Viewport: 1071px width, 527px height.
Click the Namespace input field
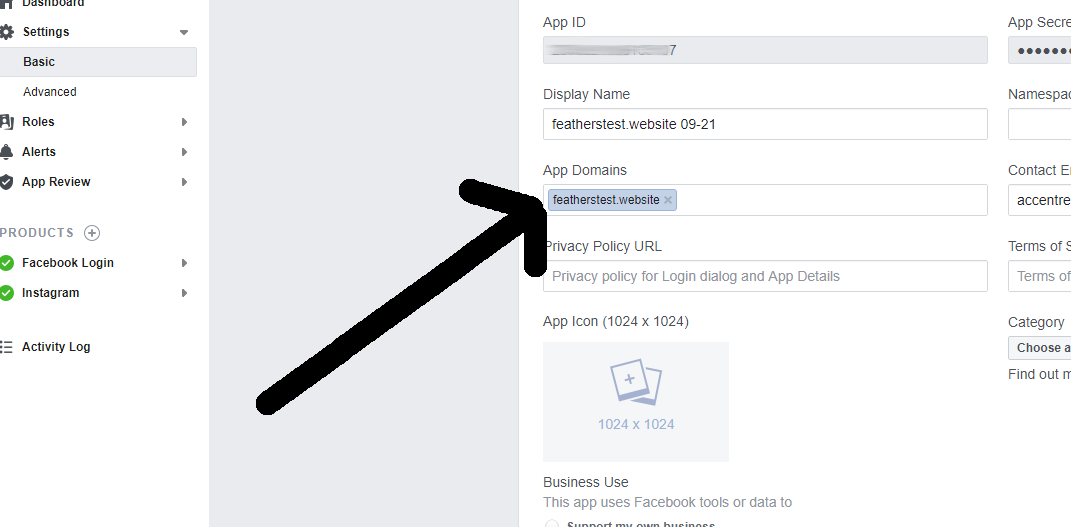tap(1039, 124)
